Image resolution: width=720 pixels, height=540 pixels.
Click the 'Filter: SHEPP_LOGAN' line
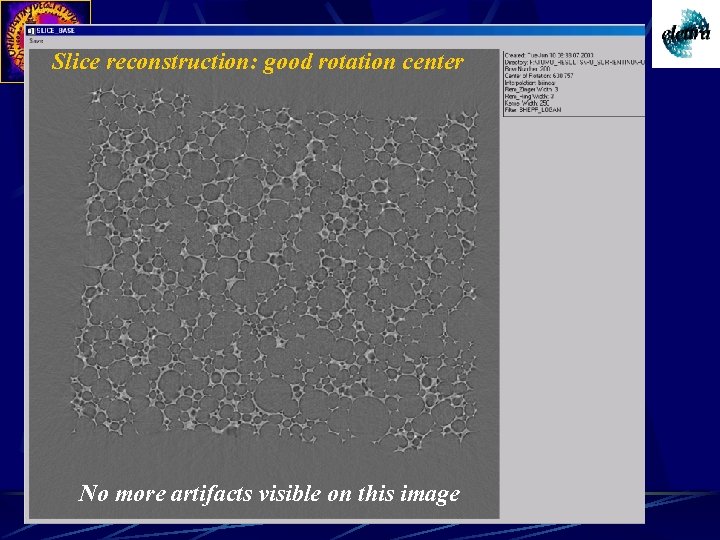[x=533, y=110]
